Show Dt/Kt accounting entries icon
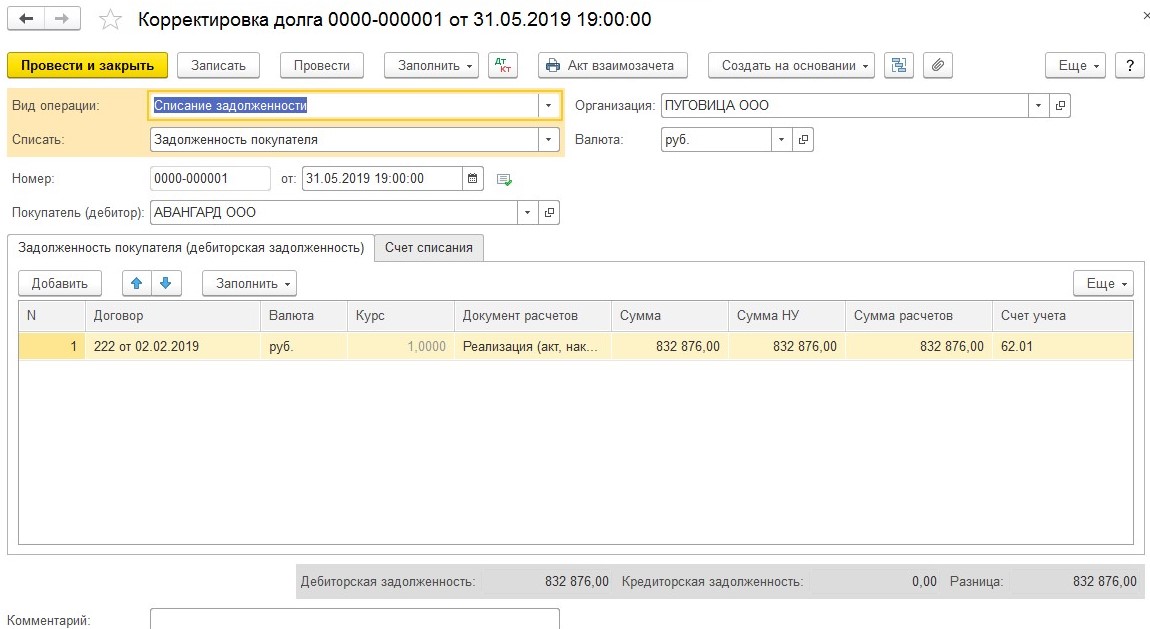 click(x=503, y=65)
